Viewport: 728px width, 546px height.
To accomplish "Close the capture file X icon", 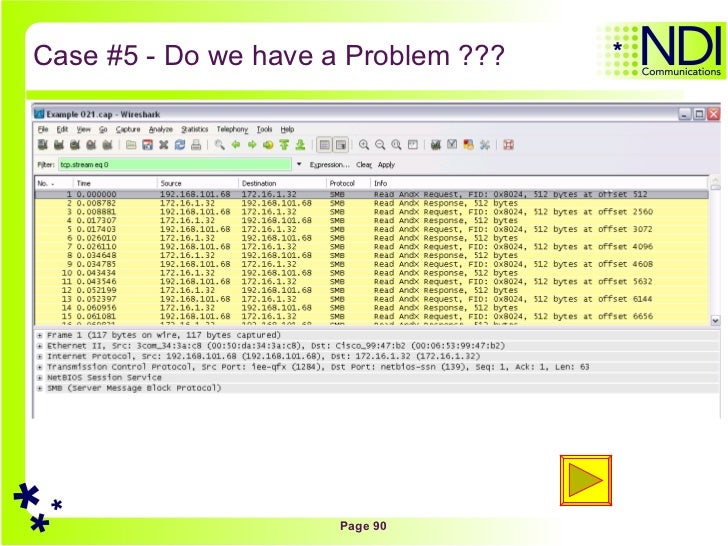I will 163,145.
